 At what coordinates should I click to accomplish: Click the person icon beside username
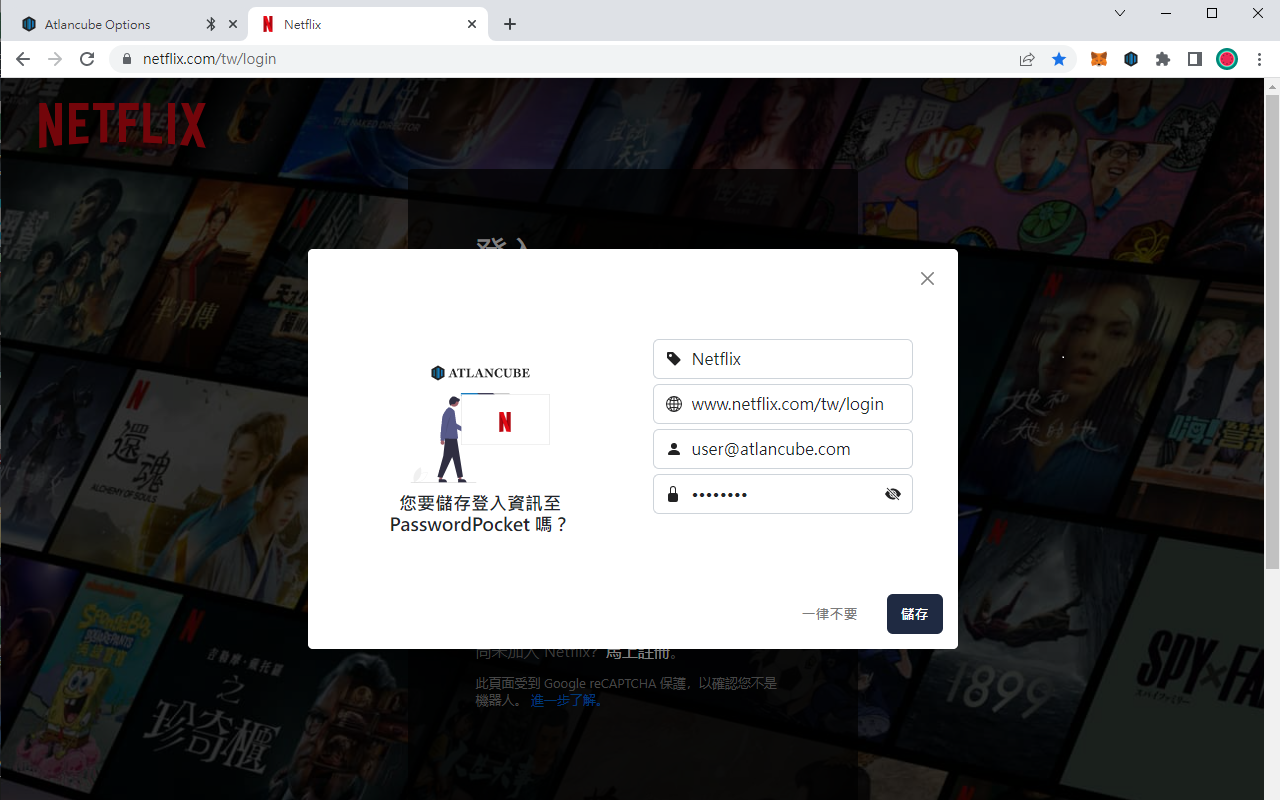point(674,449)
